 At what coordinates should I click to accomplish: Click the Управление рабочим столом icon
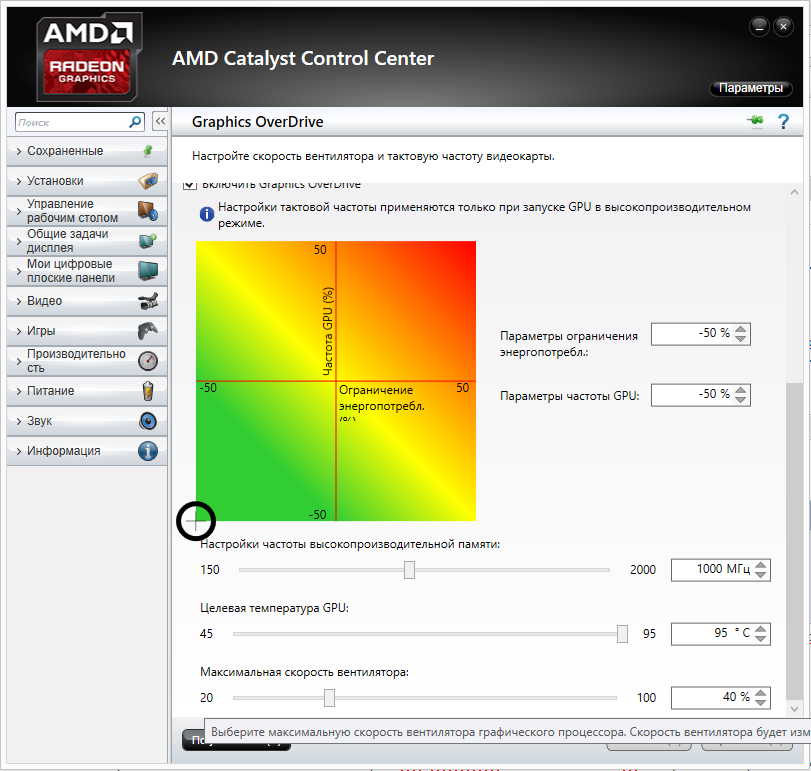coord(148,211)
